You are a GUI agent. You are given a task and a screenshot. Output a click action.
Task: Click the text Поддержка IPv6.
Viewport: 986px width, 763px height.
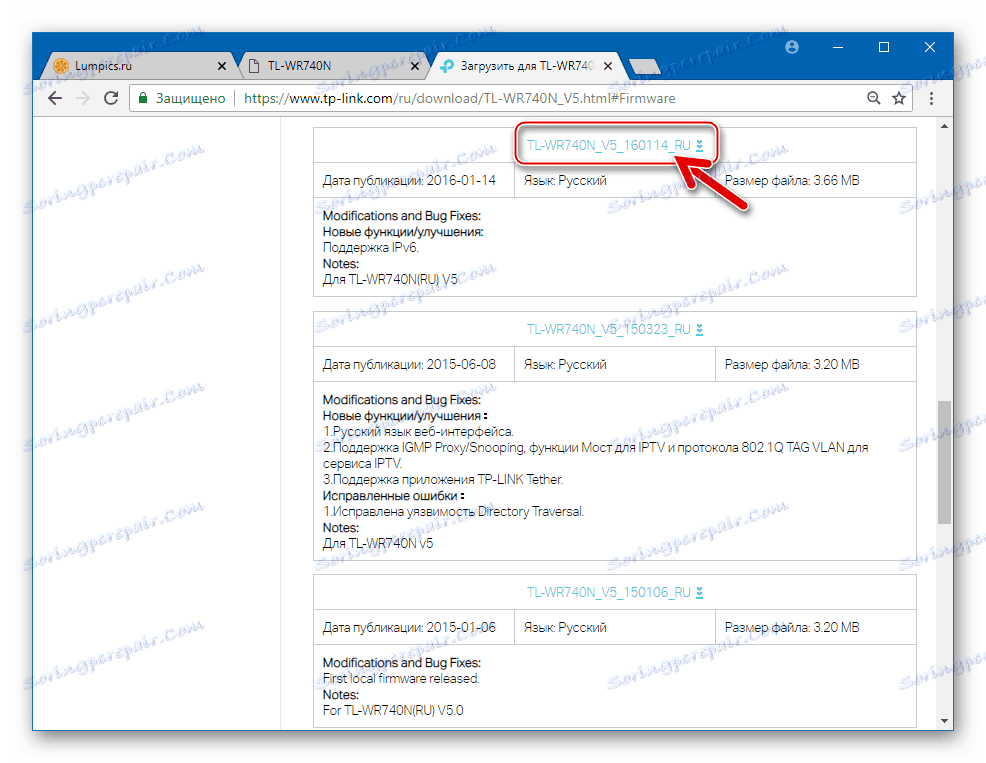[371, 248]
